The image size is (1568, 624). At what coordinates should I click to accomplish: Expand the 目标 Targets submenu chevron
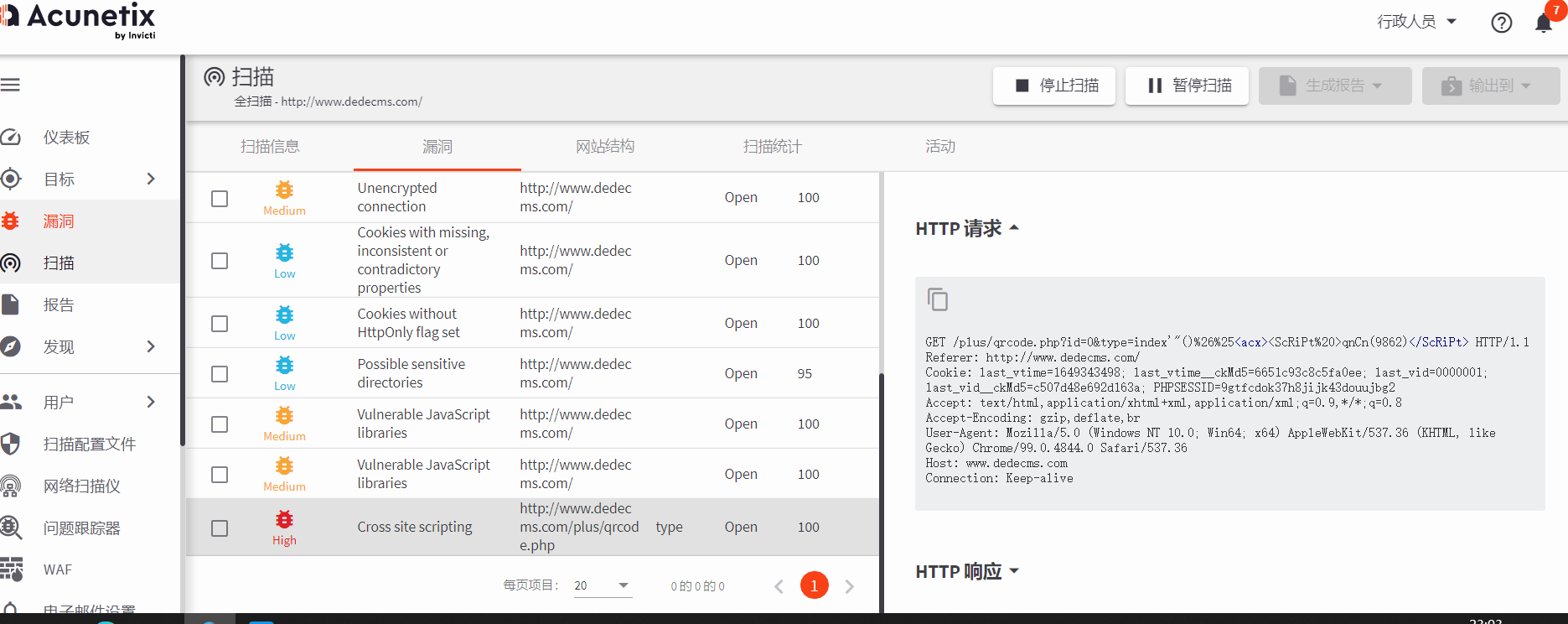pos(151,179)
